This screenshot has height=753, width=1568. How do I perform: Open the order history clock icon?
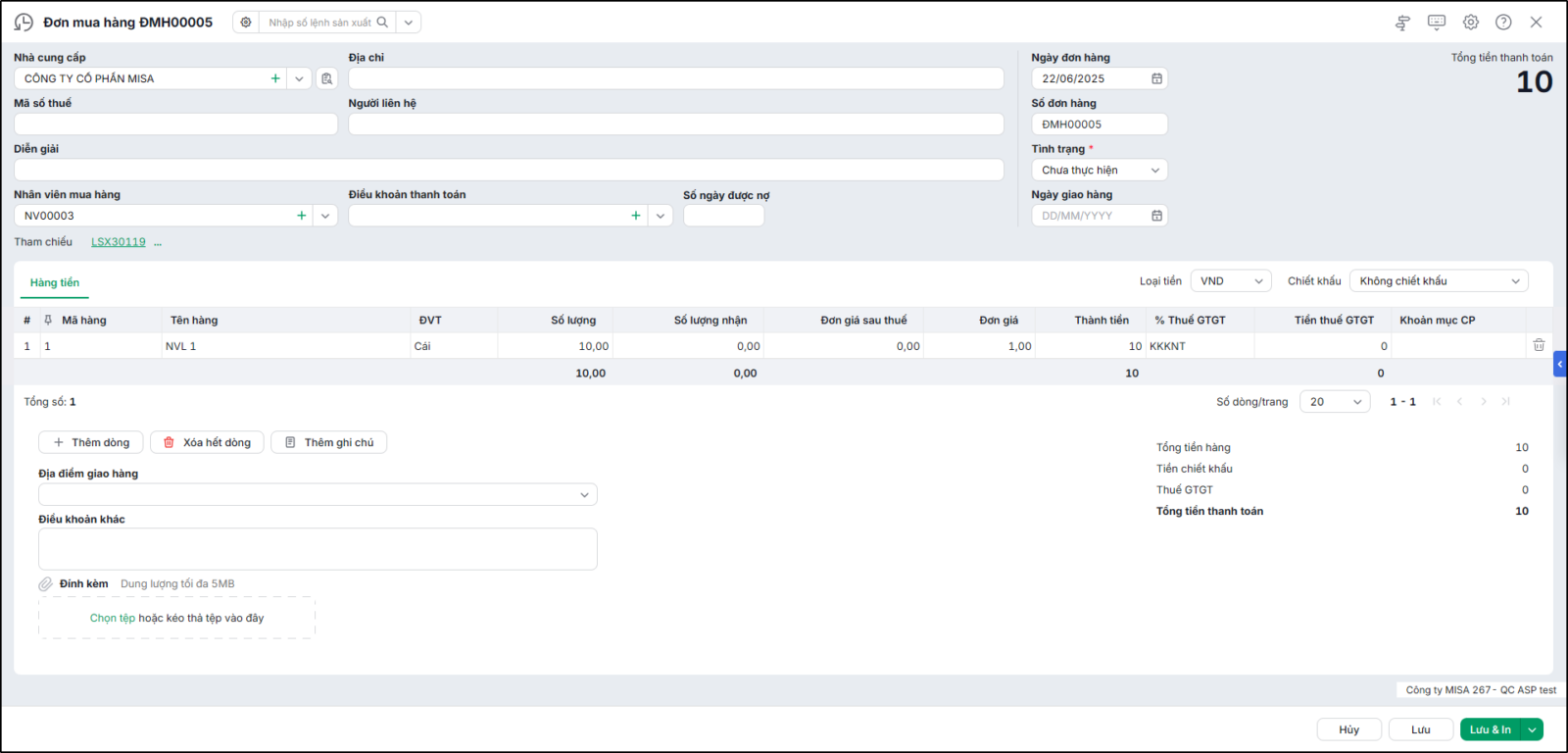[24, 23]
